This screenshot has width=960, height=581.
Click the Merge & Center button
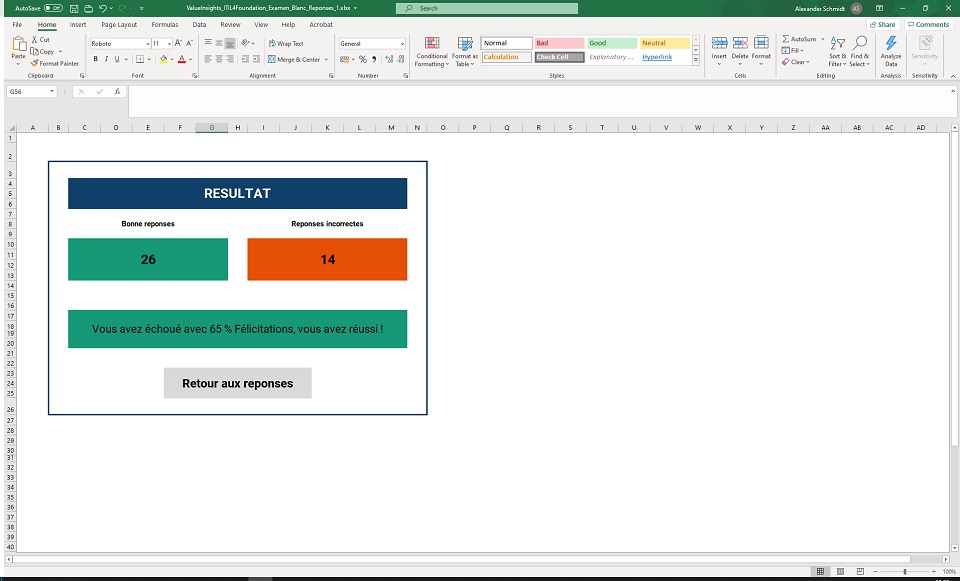pos(294,59)
